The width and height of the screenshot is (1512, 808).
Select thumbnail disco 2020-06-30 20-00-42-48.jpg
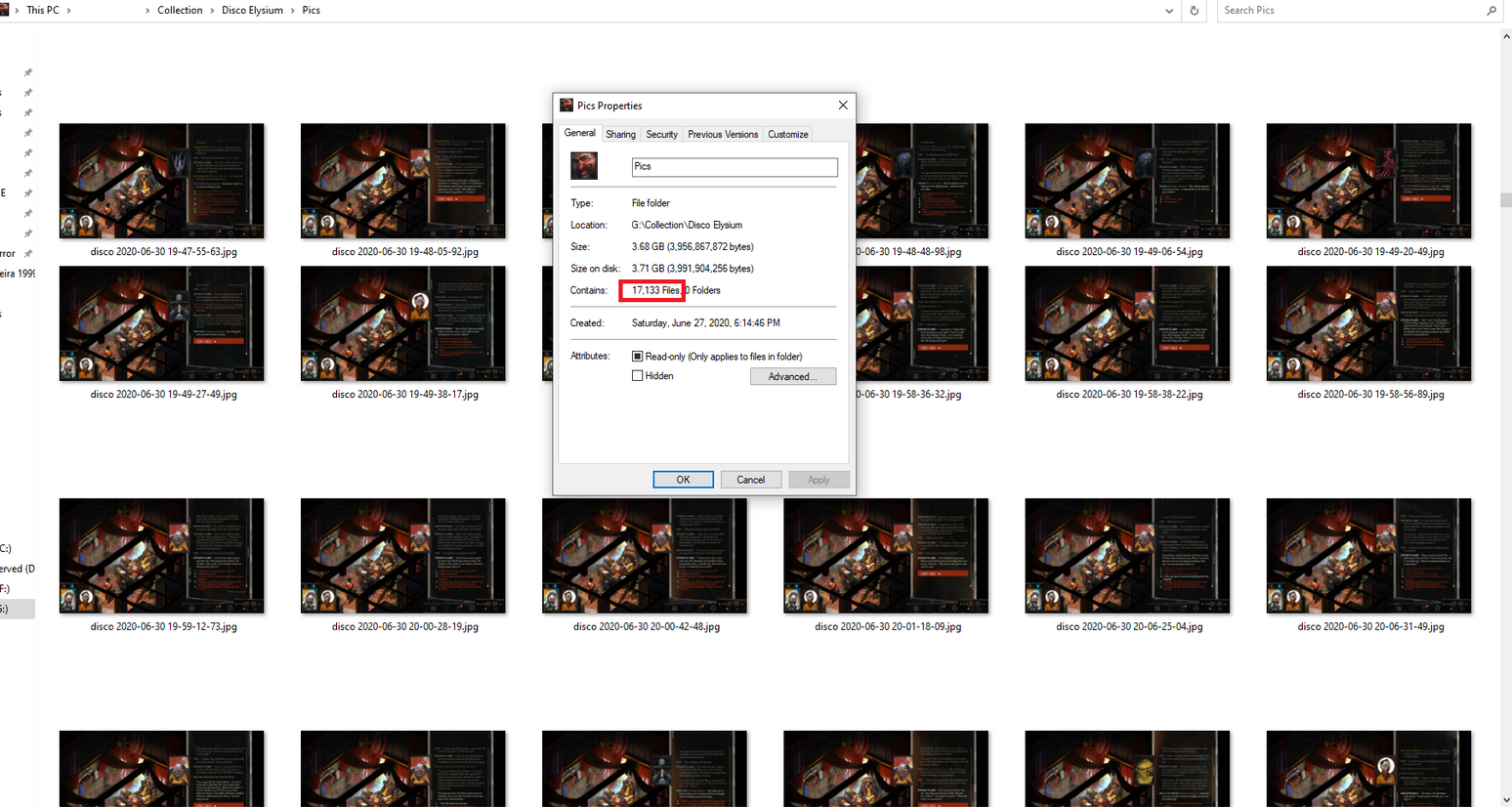coord(645,556)
